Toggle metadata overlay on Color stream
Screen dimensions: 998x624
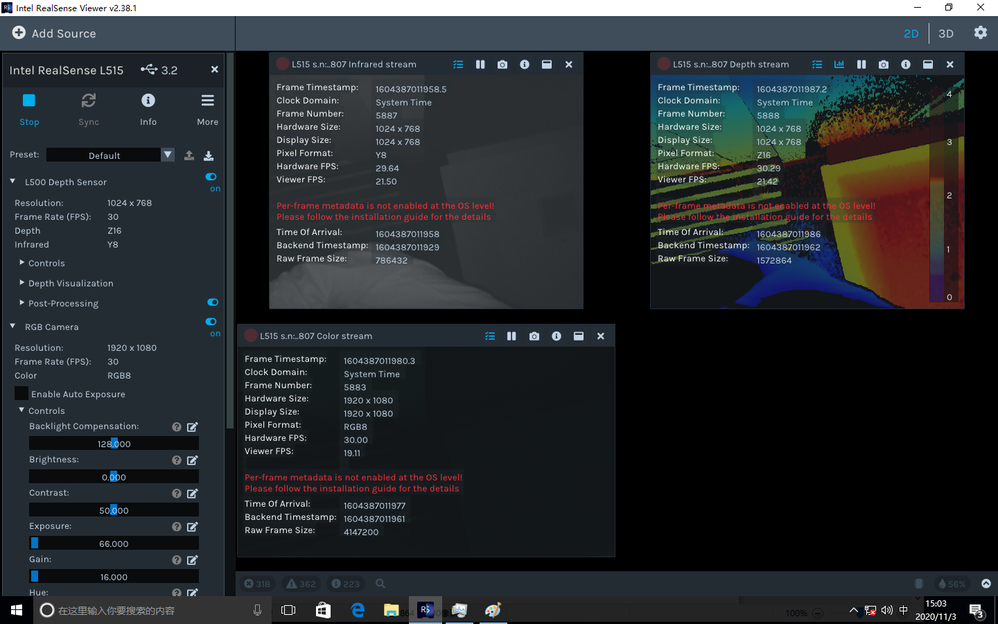coord(489,336)
